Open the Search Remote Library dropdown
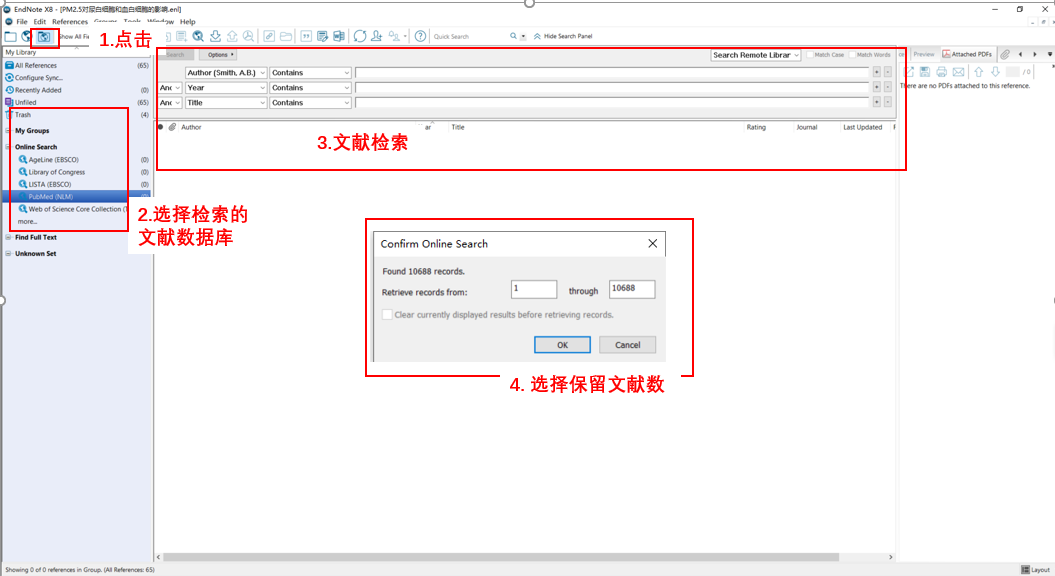This screenshot has width=1055, height=576. tap(756, 55)
